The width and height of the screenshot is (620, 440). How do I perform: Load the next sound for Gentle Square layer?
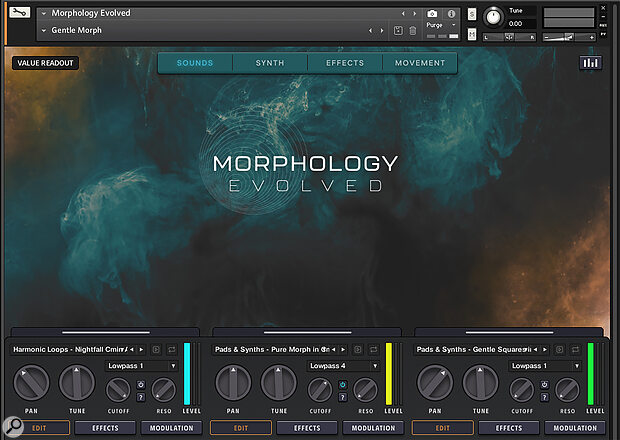tap(544, 349)
